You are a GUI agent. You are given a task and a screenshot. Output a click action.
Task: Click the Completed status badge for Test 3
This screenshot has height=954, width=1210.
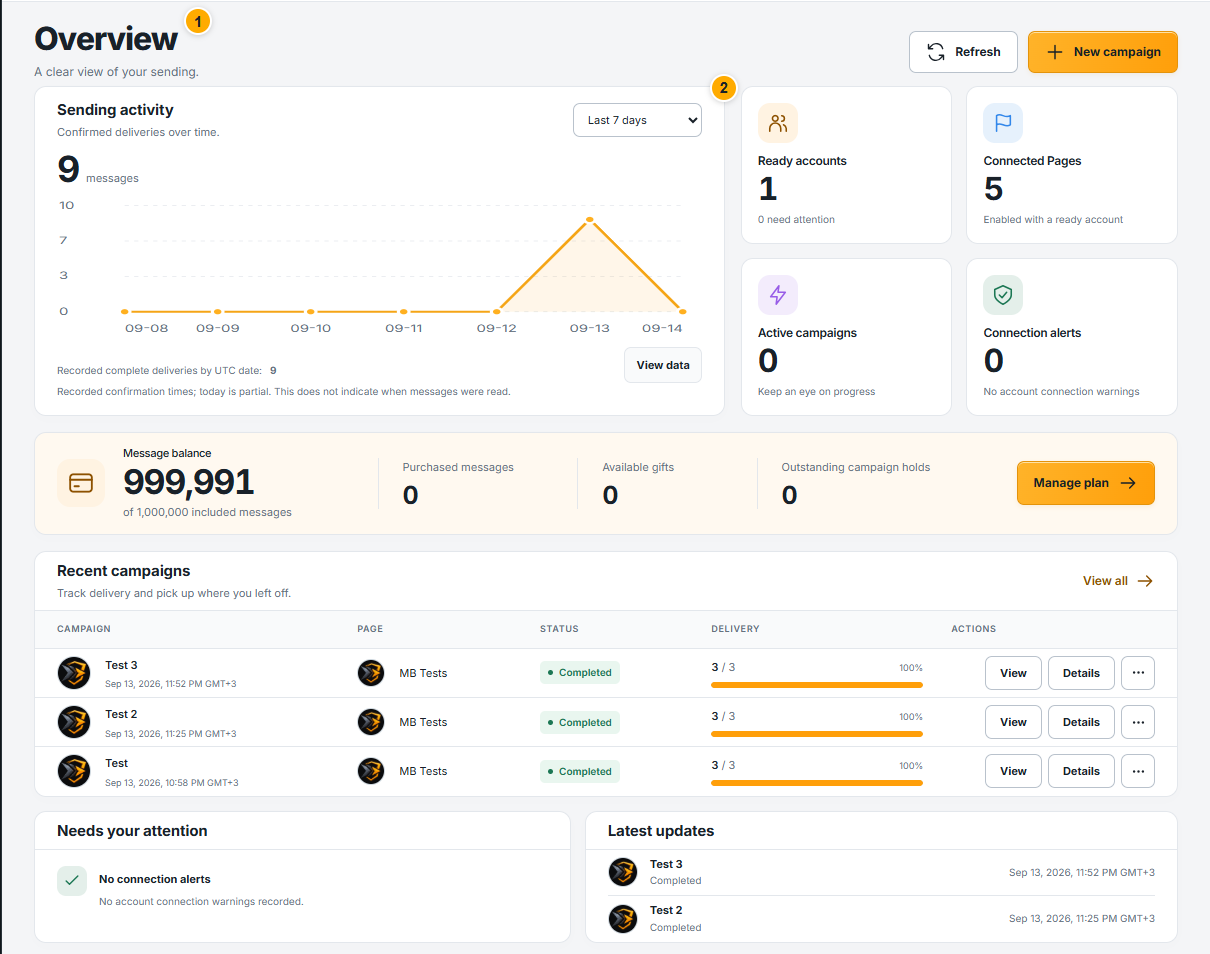[x=580, y=673]
